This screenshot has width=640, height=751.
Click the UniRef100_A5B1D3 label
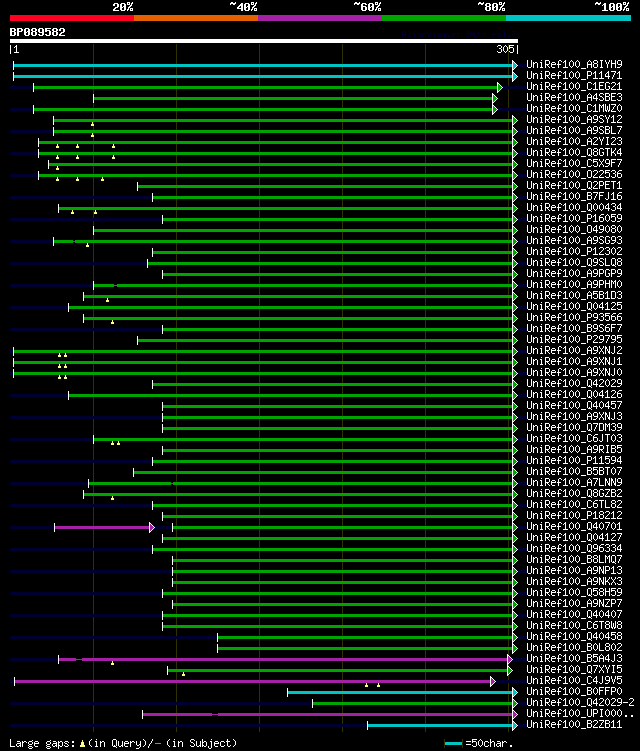[574, 296]
